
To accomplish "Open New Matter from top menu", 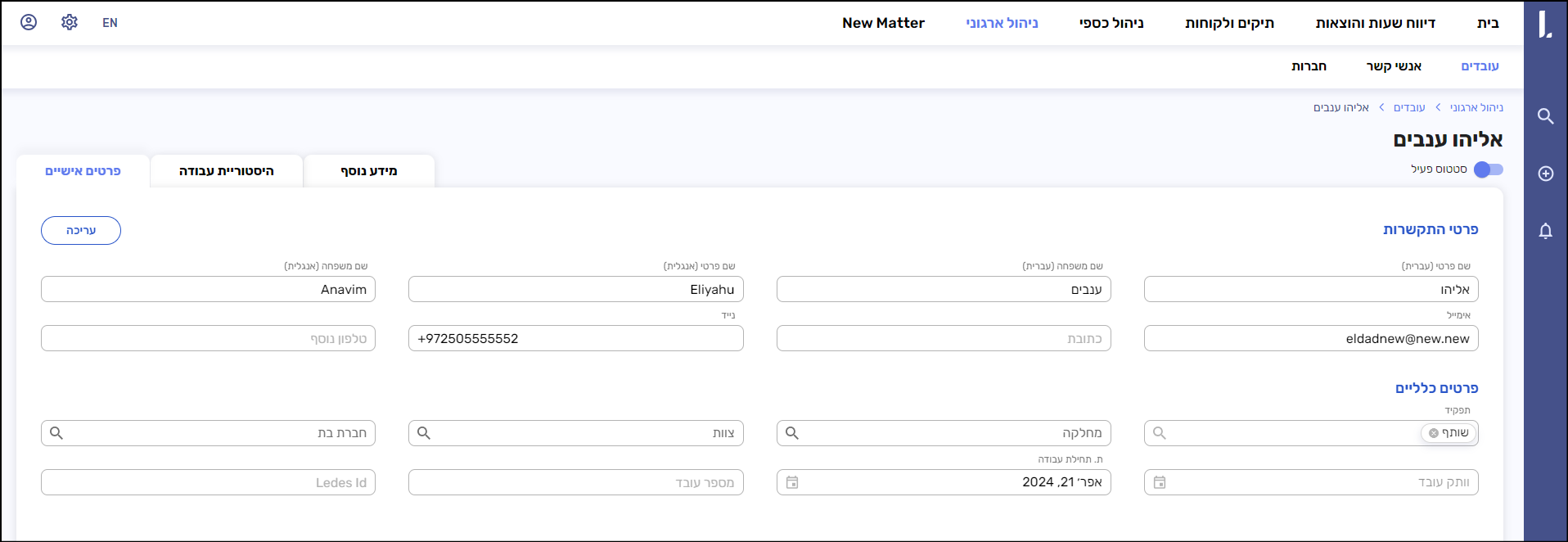I will pyautogui.click(x=883, y=23).
